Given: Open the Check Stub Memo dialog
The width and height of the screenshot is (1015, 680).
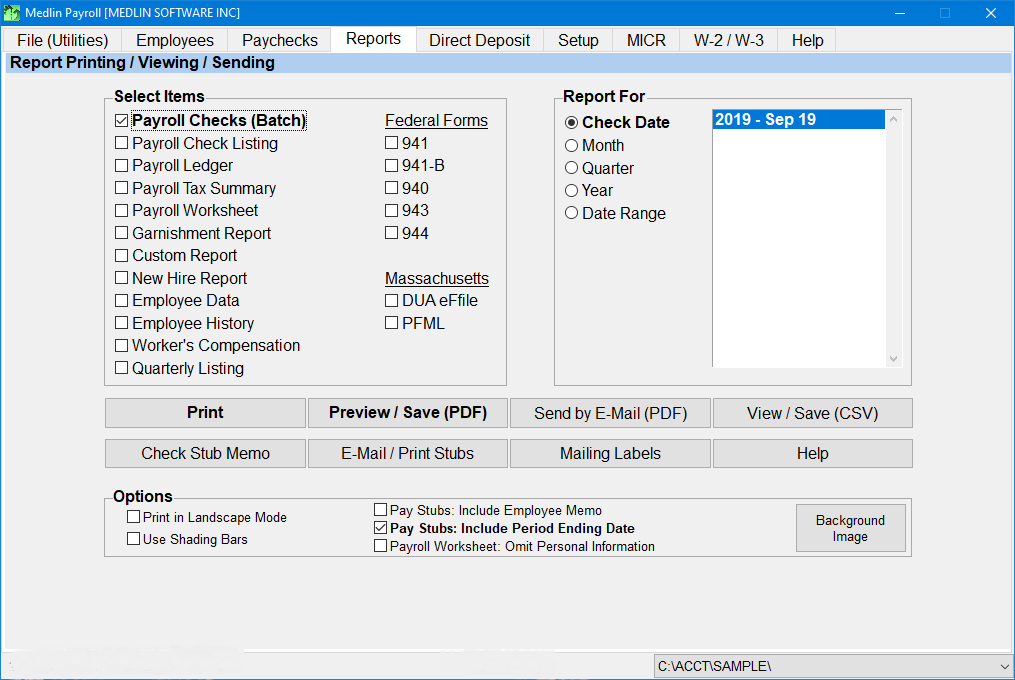Looking at the screenshot, I should [204, 453].
